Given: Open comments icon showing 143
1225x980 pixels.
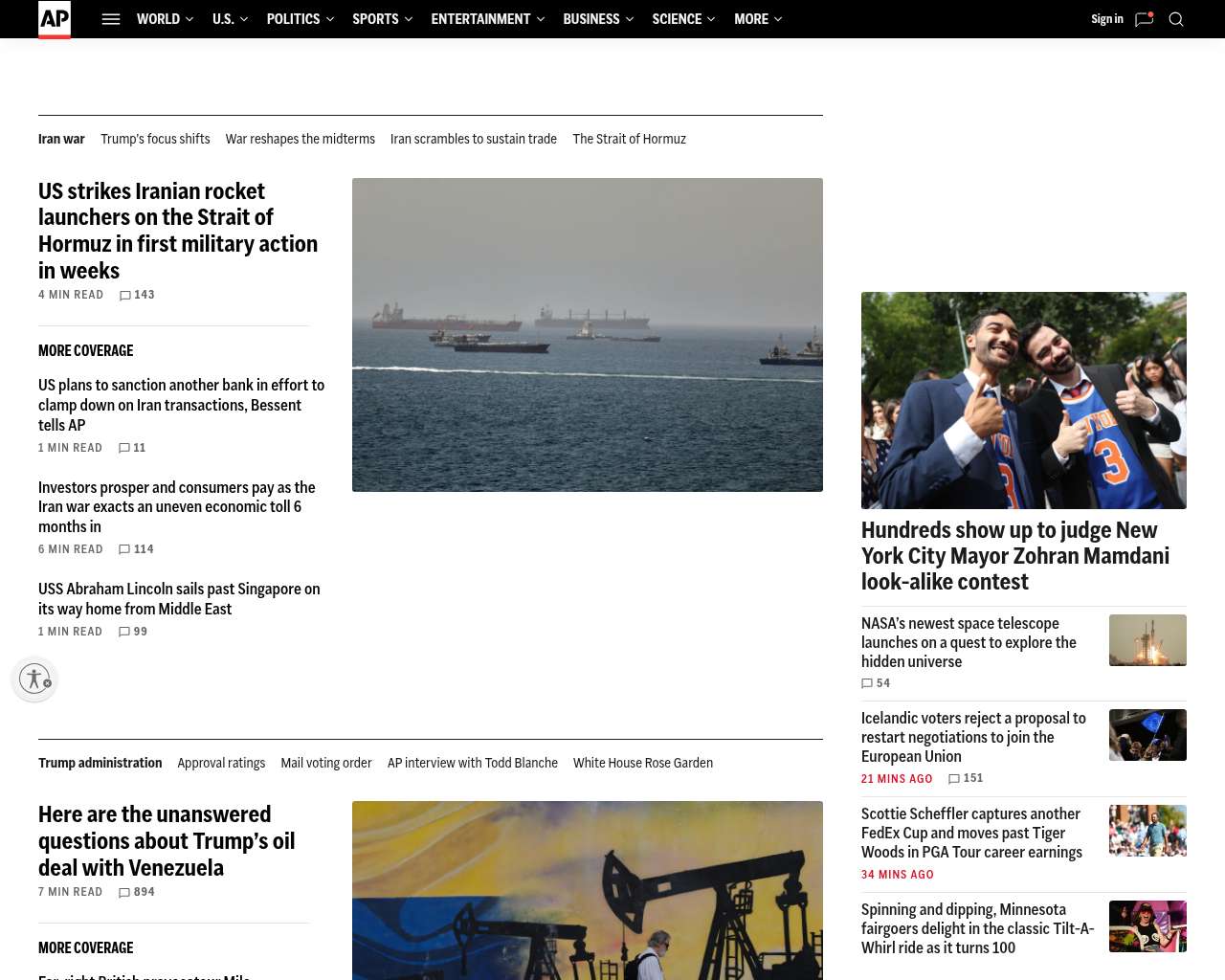Looking at the screenshot, I should (x=124, y=296).
